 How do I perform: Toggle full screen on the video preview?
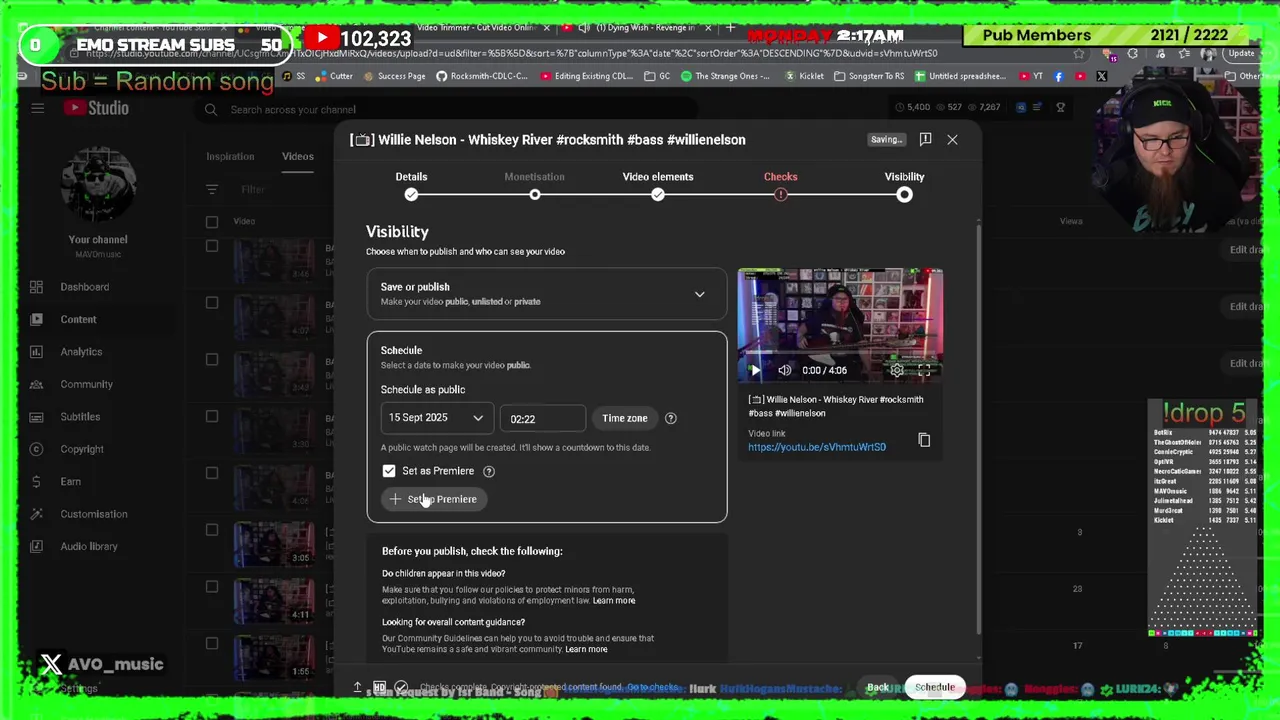(925, 371)
